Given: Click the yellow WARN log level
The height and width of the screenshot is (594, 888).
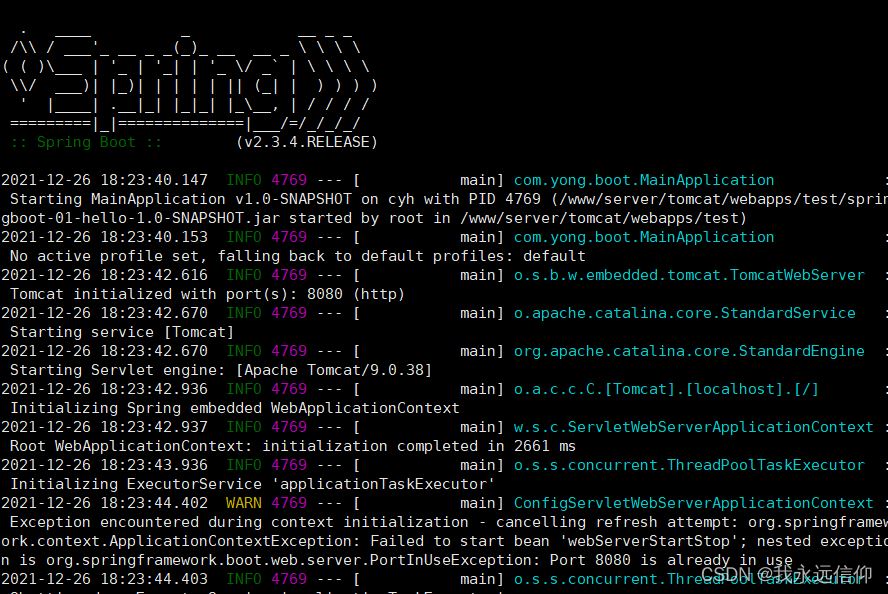Looking at the screenshot, I should click(244, 503).
